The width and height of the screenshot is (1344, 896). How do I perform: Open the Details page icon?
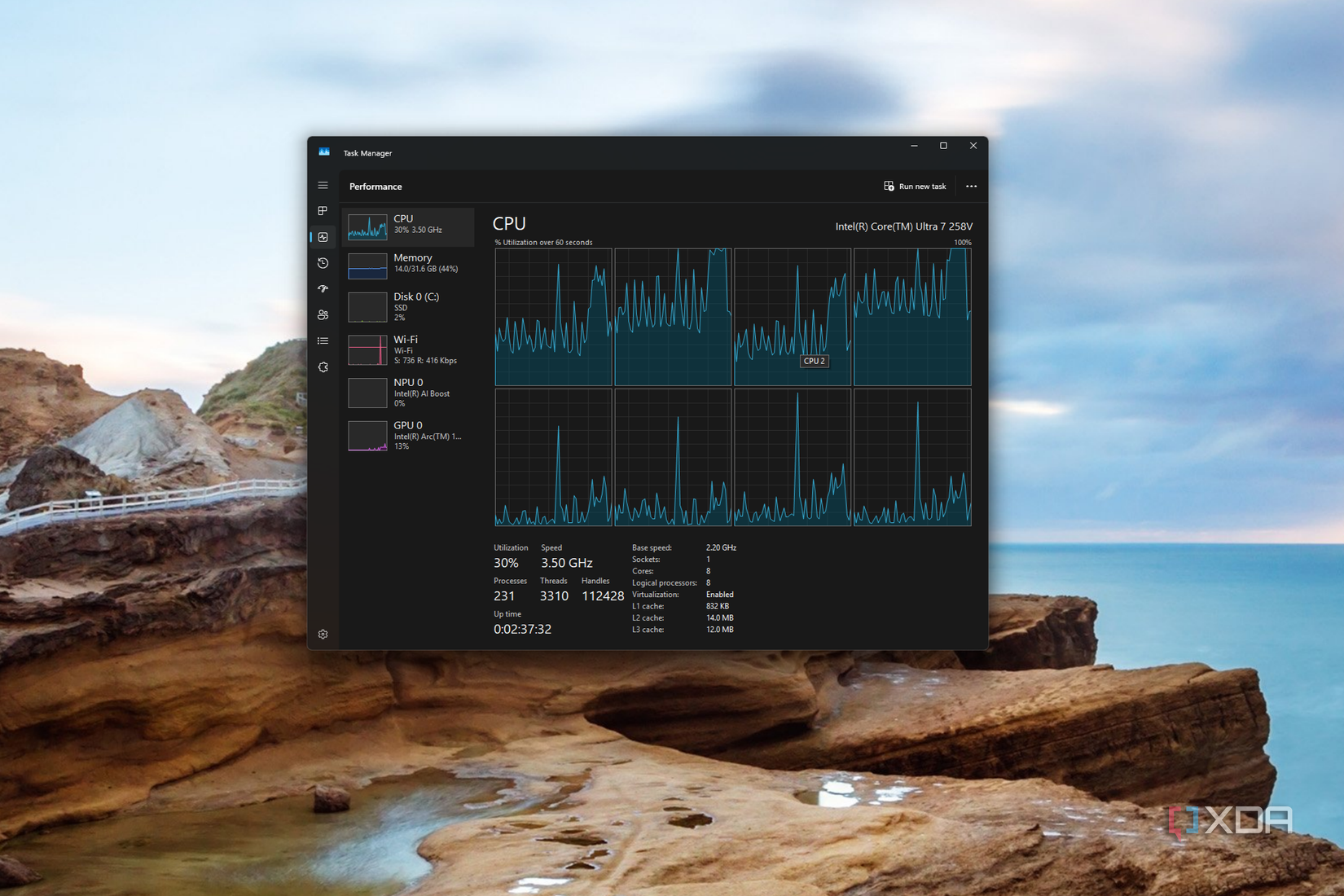[323, 340]
